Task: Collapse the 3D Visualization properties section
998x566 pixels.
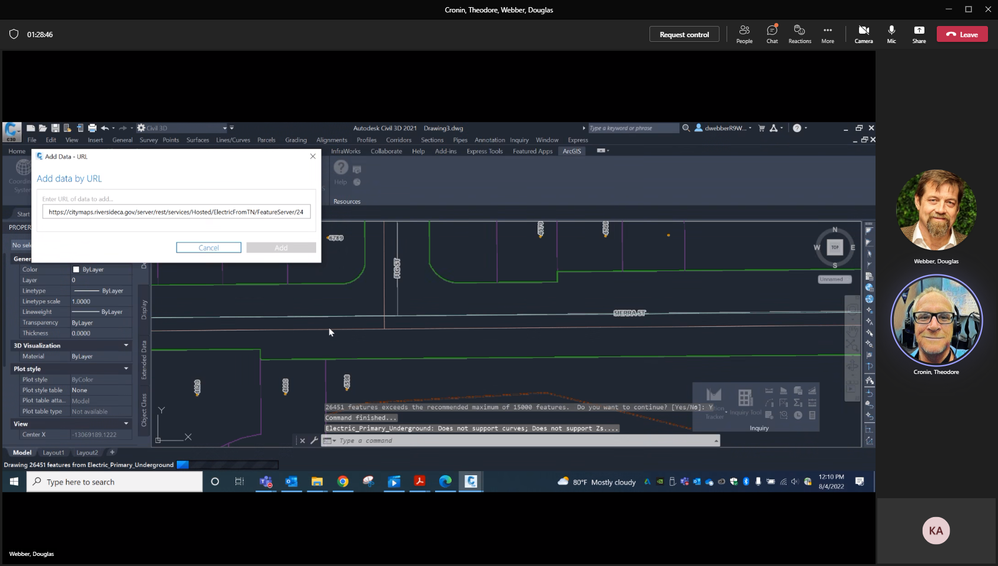Action: 126,345
